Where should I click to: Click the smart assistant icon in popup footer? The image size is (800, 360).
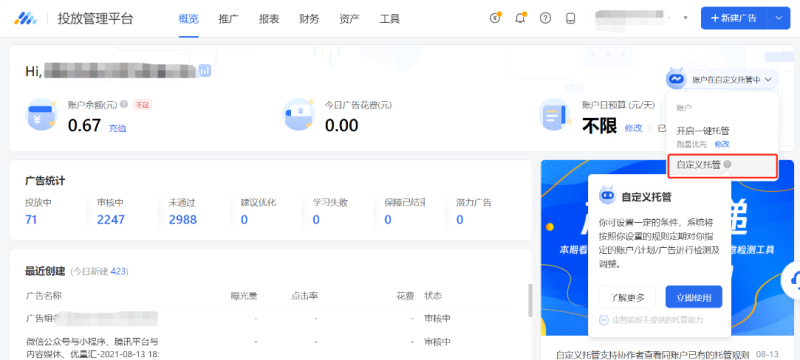[x=604, y=320]
